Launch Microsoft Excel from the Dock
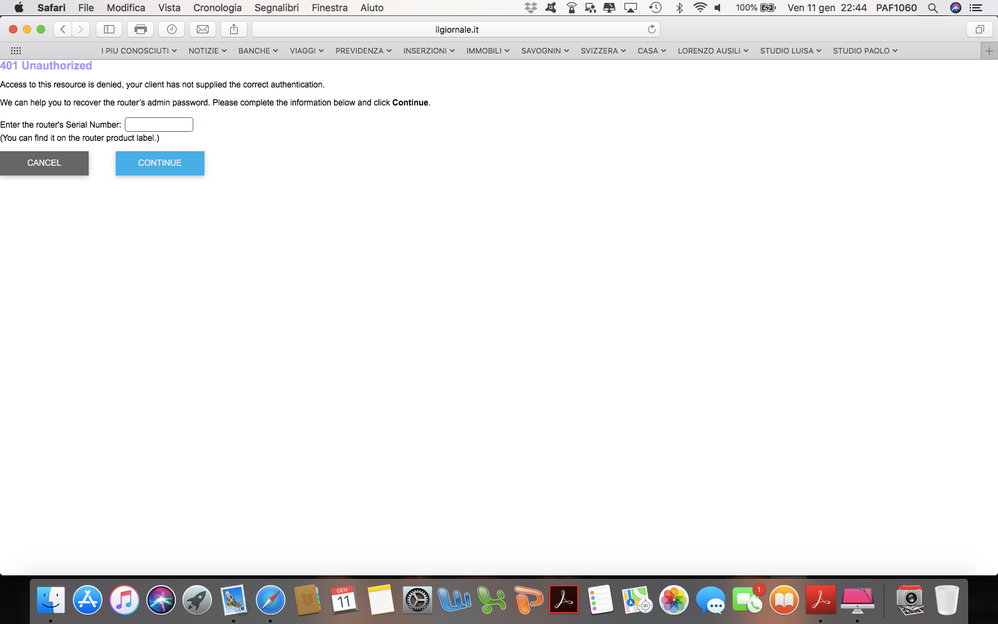 491,600
